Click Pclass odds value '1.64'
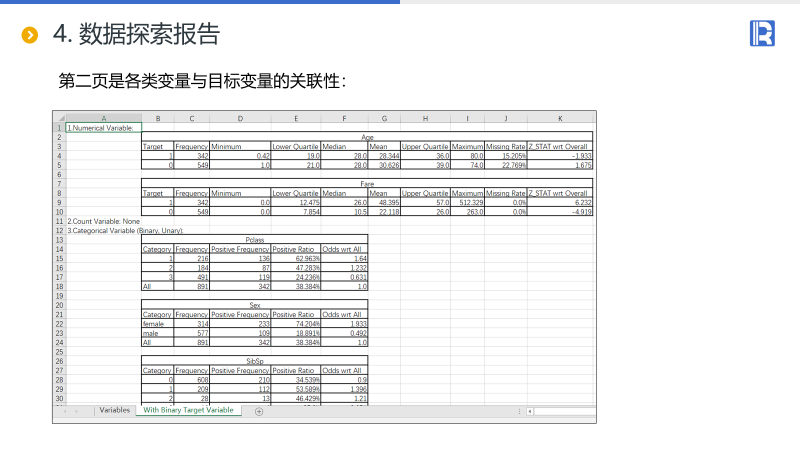Image resolution: width=800 pixels, height=450 pixels. click(x=344, y=259)
